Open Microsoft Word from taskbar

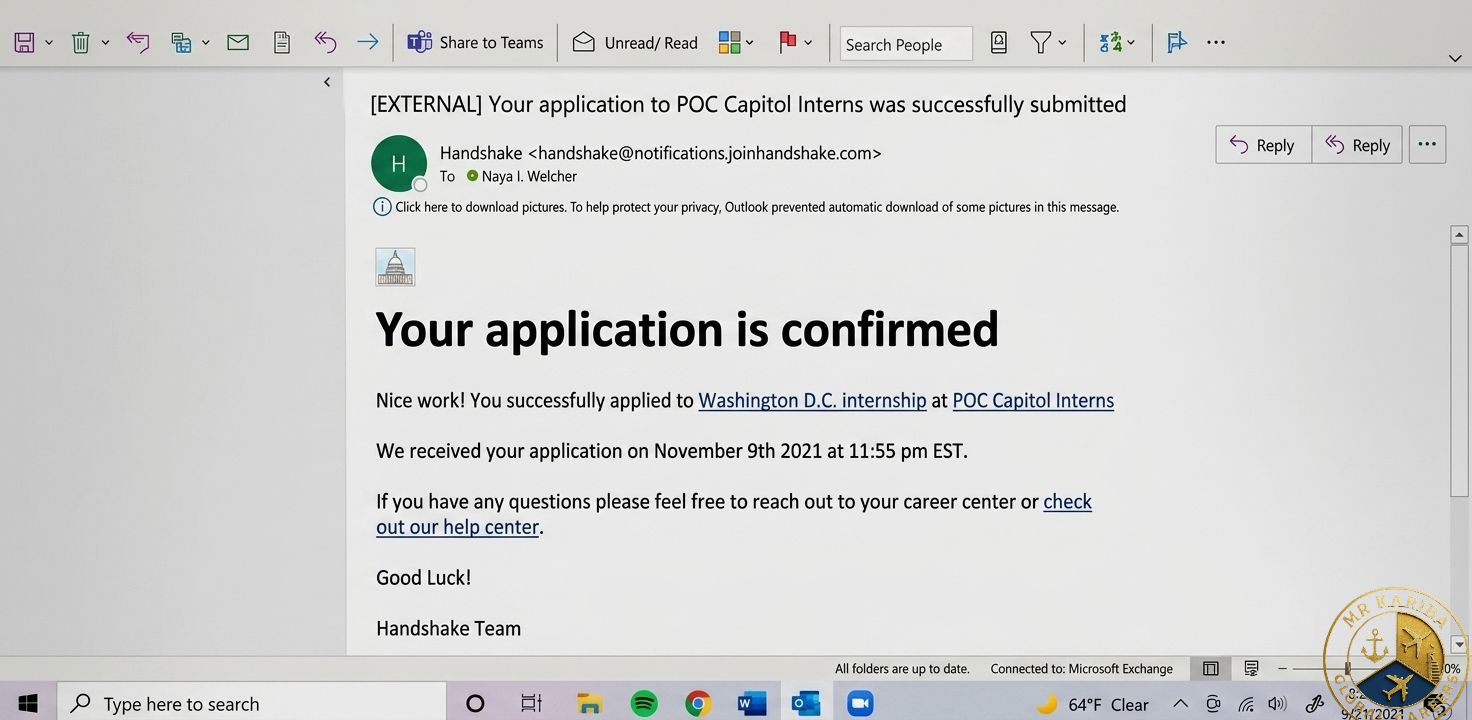tap(752, 703)
